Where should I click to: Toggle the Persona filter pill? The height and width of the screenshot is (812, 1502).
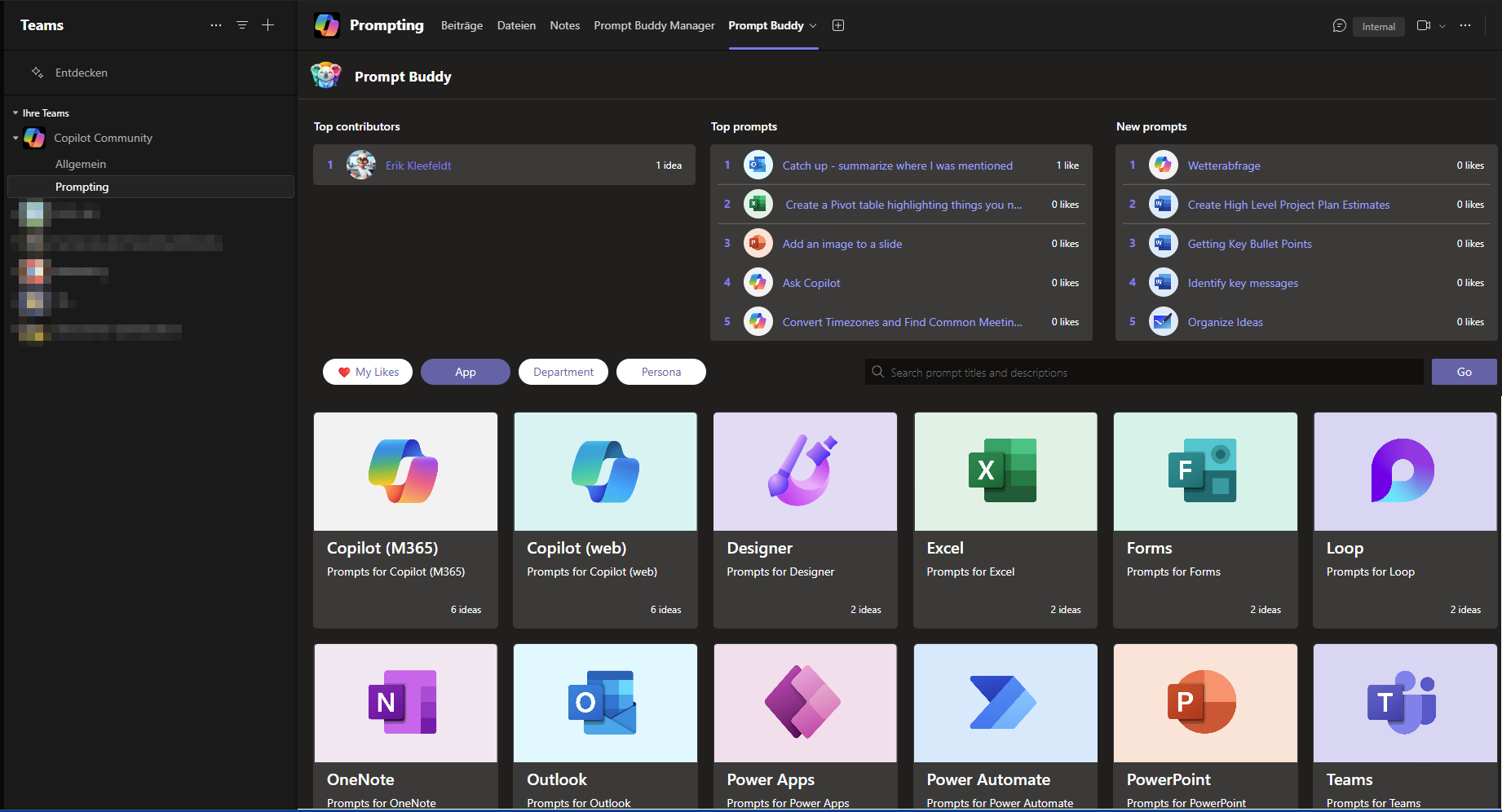660,372
